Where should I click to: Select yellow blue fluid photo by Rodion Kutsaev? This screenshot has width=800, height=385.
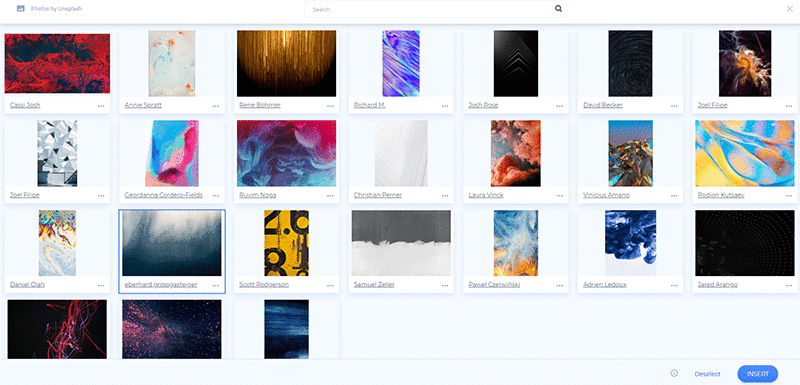(x=745, y=153)
